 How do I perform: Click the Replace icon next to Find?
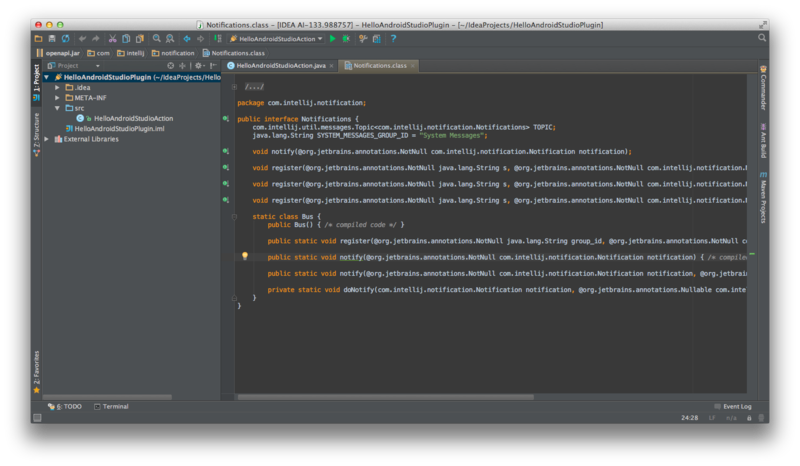click(170, 38)
